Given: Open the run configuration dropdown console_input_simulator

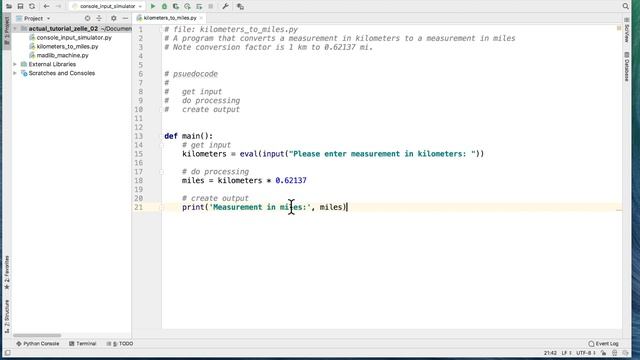Looking at the screenshot, I should pyautogui.click(x=107, y=6).
